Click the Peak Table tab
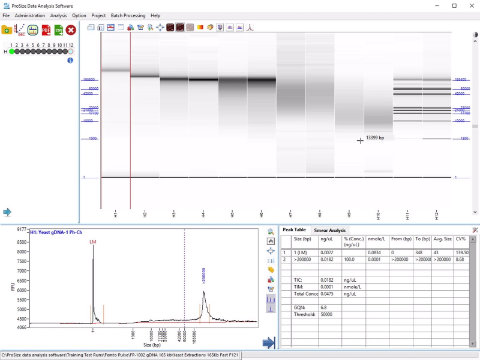This screenshot has width=480, height=360. (x=294, y=230)
